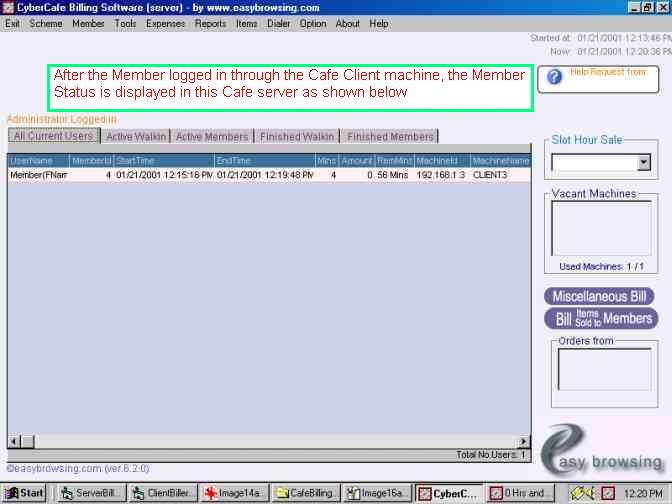This screenshot has height=504, width=672.
Task: Click the Help Request question mark icon
Action: point(554,77)
